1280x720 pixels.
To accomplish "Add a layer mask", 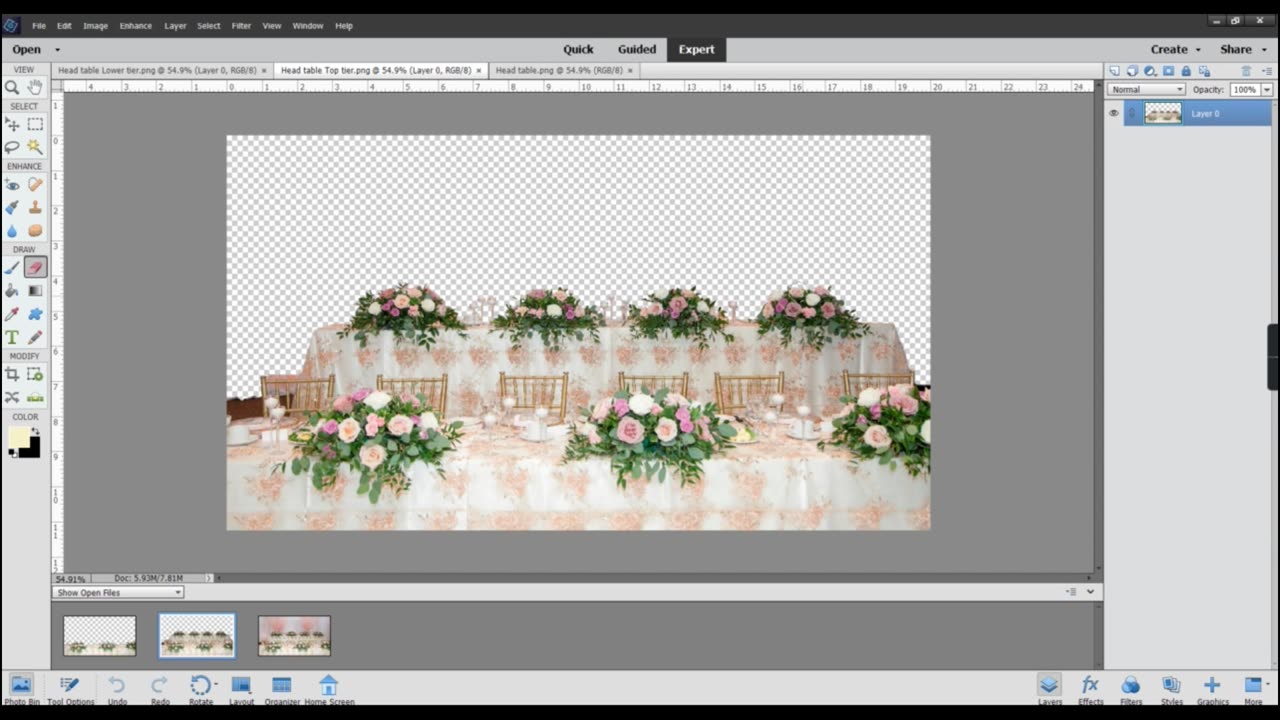I will [x=1168, y=71].
